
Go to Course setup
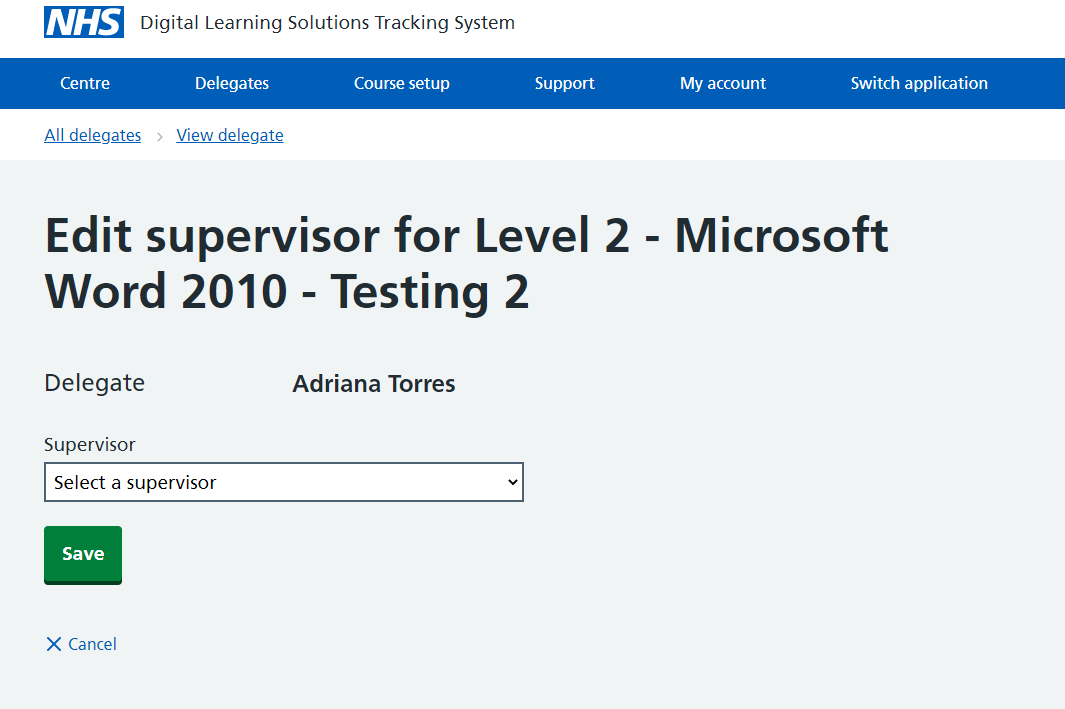(401, 83)
